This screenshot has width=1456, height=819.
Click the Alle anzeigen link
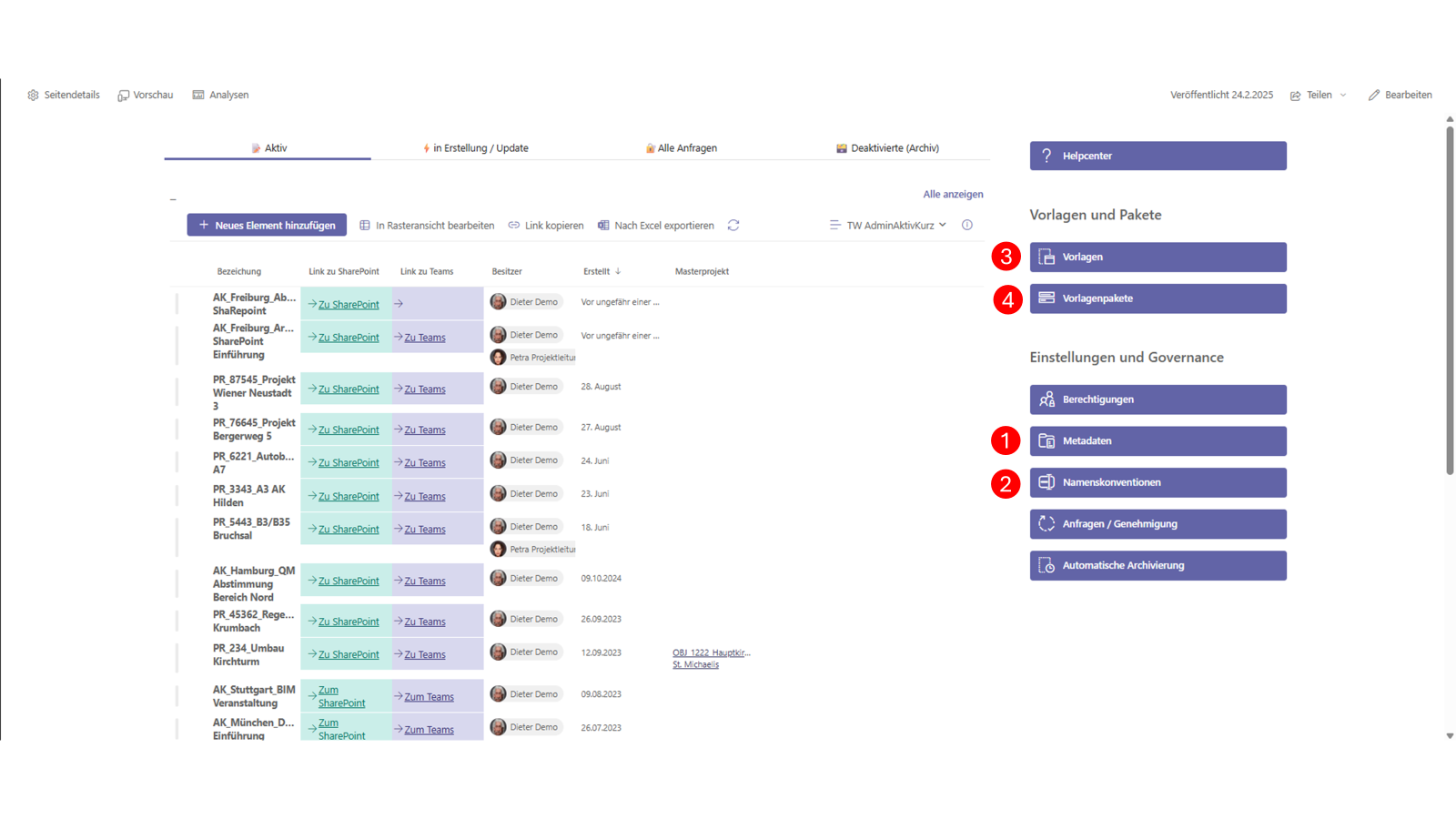coord(952,195)
